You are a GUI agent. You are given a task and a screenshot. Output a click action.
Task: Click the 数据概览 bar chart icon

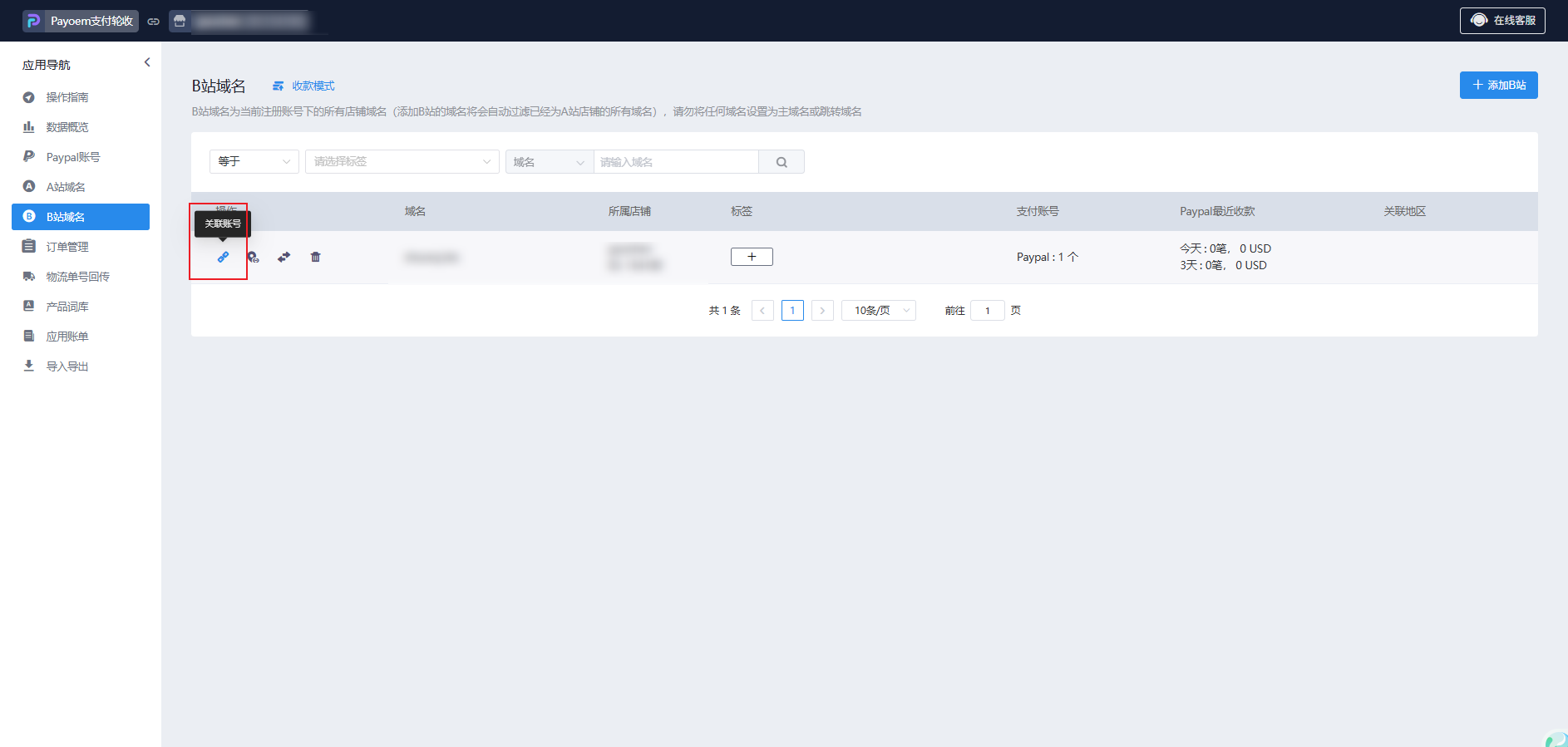tap(29, 127)
